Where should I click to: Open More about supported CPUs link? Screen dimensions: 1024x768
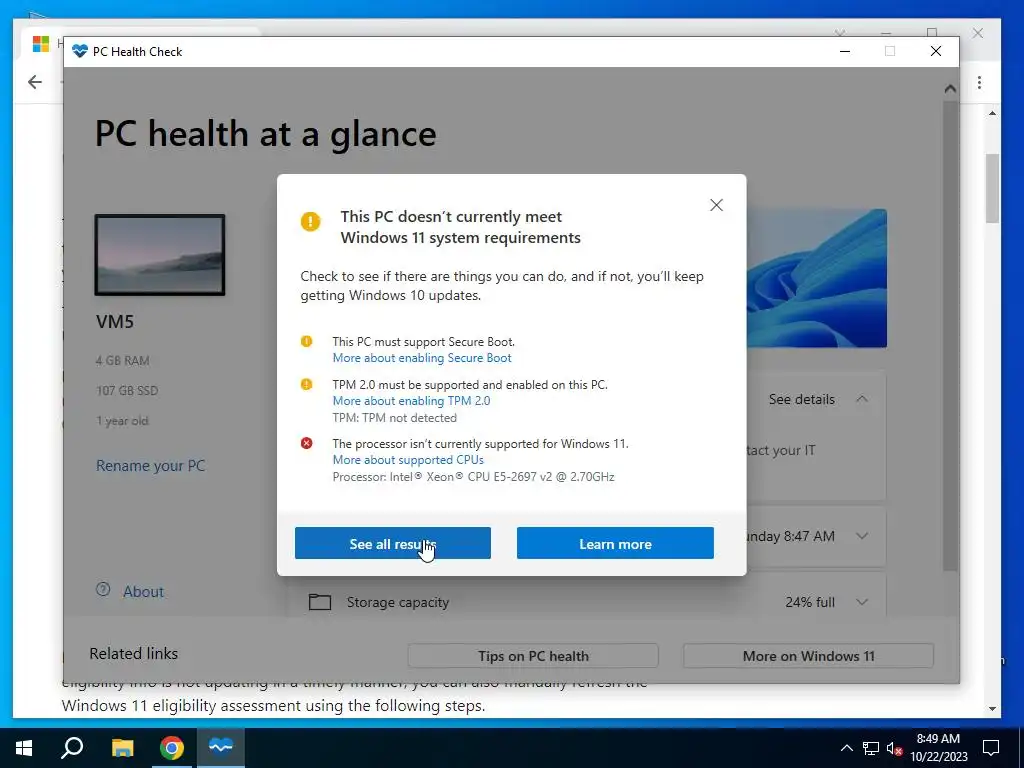click(x=408, y=460)
